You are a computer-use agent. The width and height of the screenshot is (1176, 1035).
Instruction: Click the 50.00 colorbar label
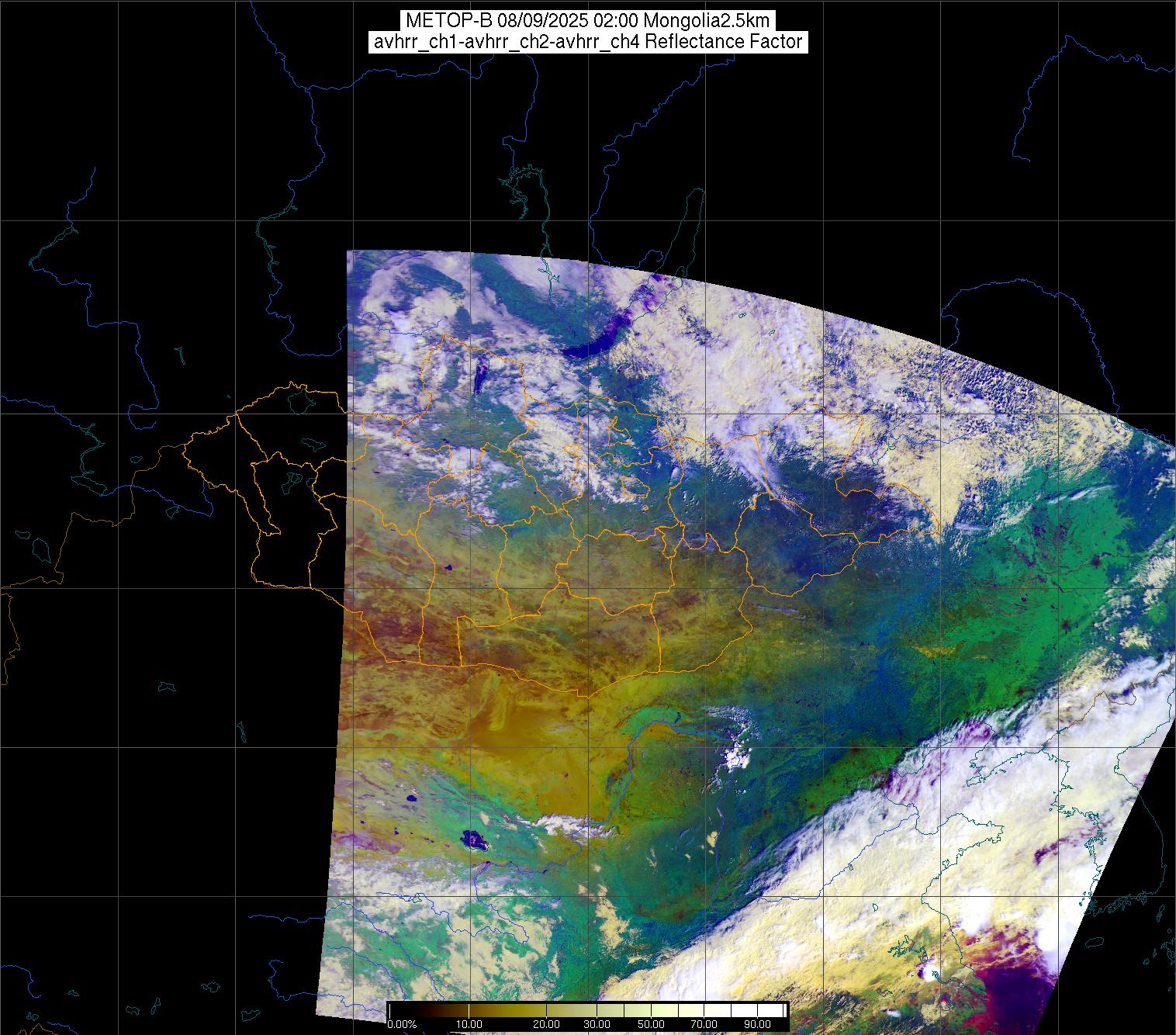[652, 1025]
